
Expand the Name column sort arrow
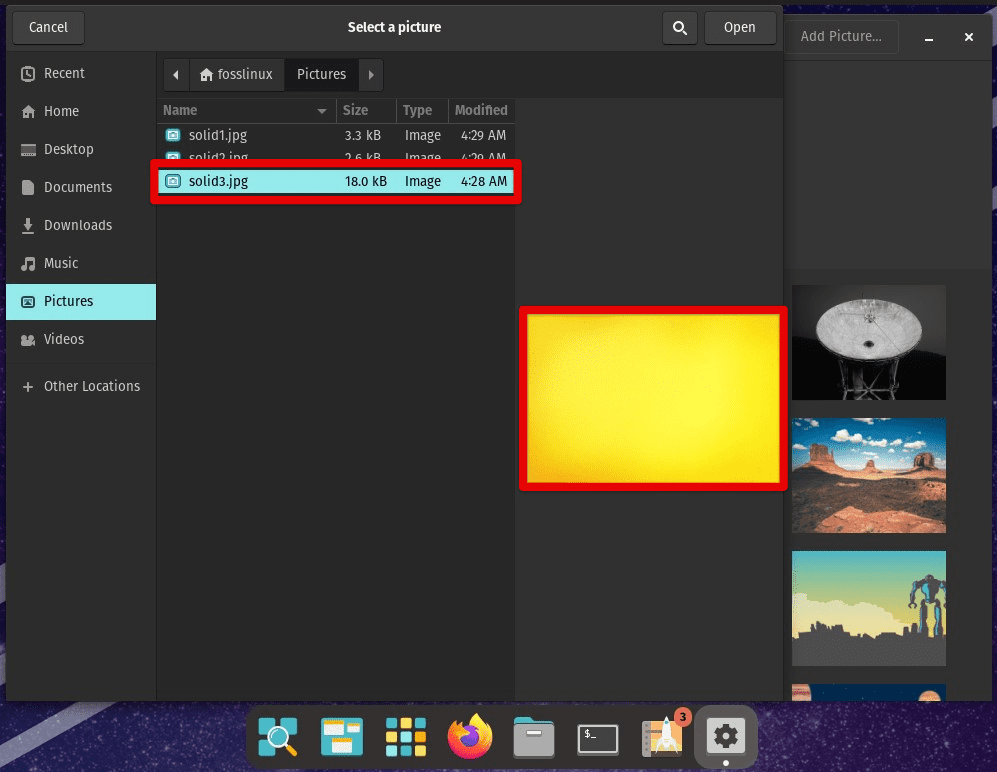click(x=322, y=111)
